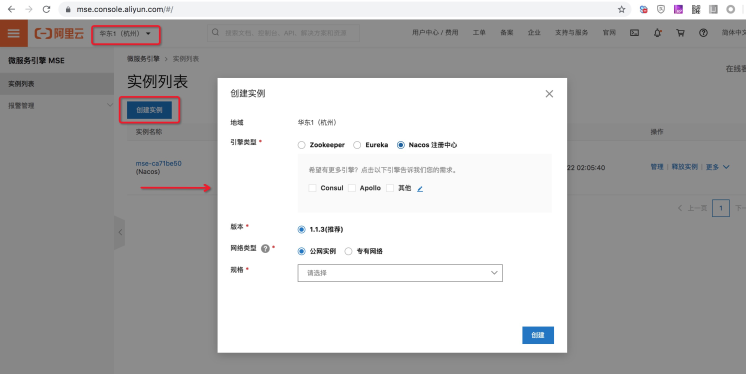Expand the 报警管理 sidebar menu
Viewport: 746px width, 374px height.
pos(57,105)
